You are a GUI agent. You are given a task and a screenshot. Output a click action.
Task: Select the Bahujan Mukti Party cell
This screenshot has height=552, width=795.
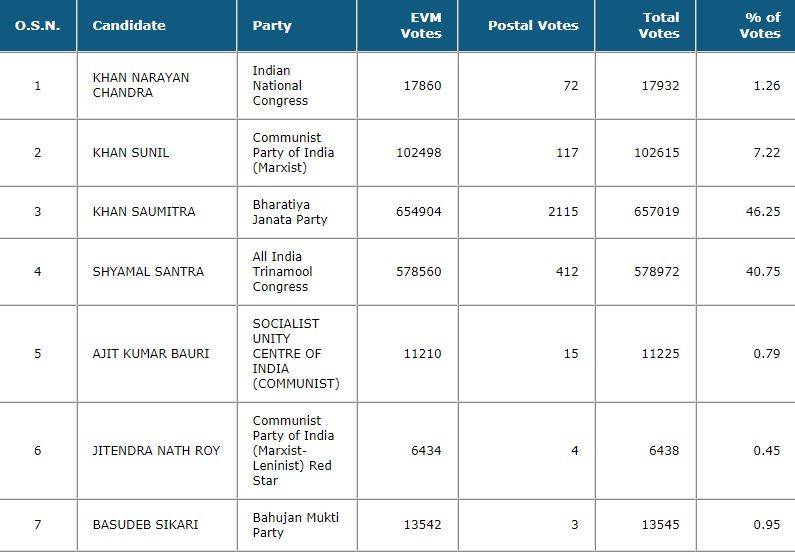pos(295,525)
